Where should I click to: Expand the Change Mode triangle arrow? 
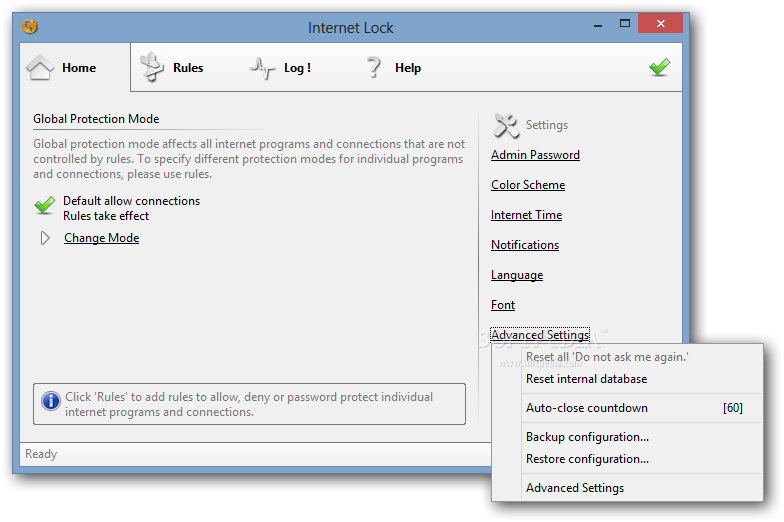(45, 238)
